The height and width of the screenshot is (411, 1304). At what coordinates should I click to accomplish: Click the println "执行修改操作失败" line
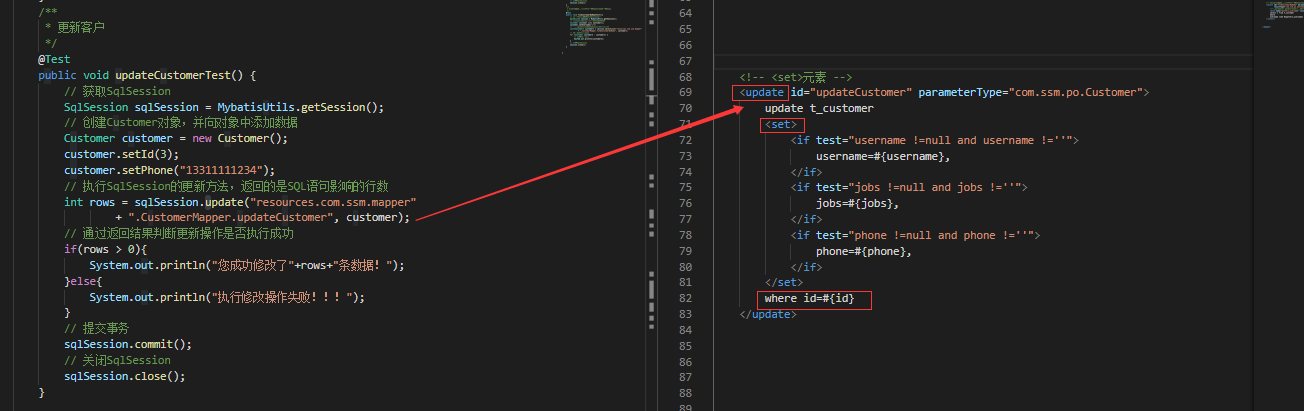point(227,297)
